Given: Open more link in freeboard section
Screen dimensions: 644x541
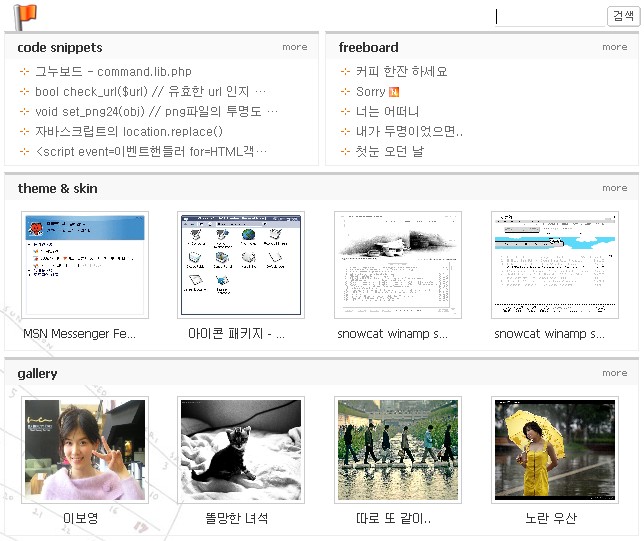Looking at the screenshot, I should click(614, 47).
